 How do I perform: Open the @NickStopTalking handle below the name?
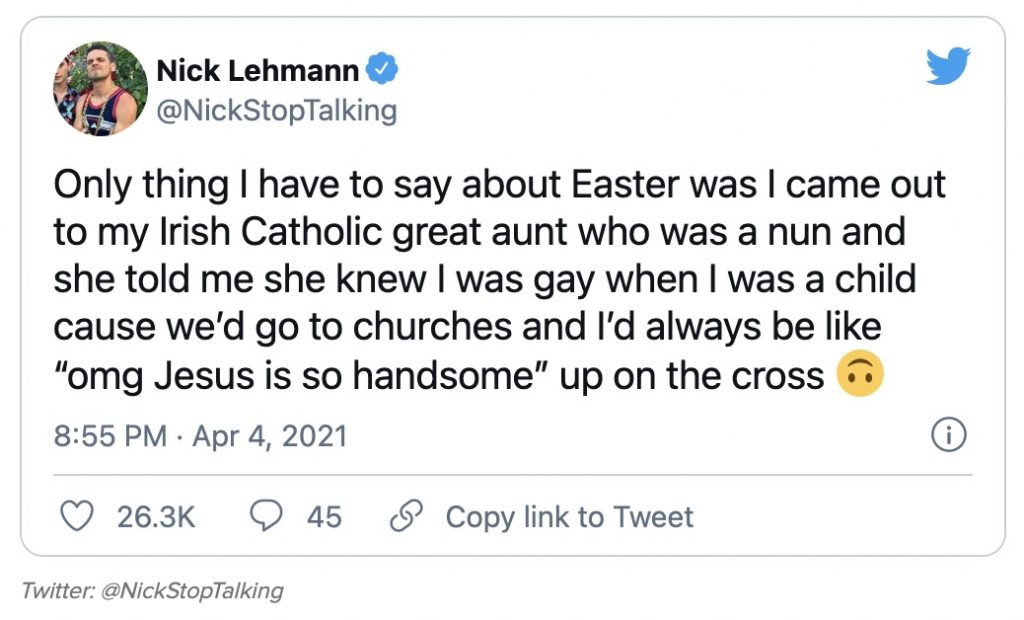[x=276, y=109]
